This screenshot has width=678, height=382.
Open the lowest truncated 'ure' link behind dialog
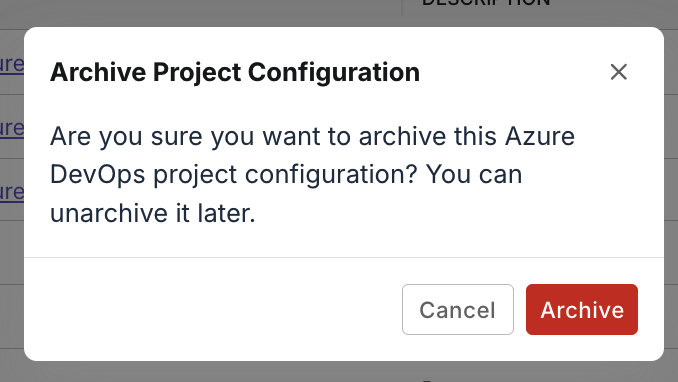[x=12, y=192]
